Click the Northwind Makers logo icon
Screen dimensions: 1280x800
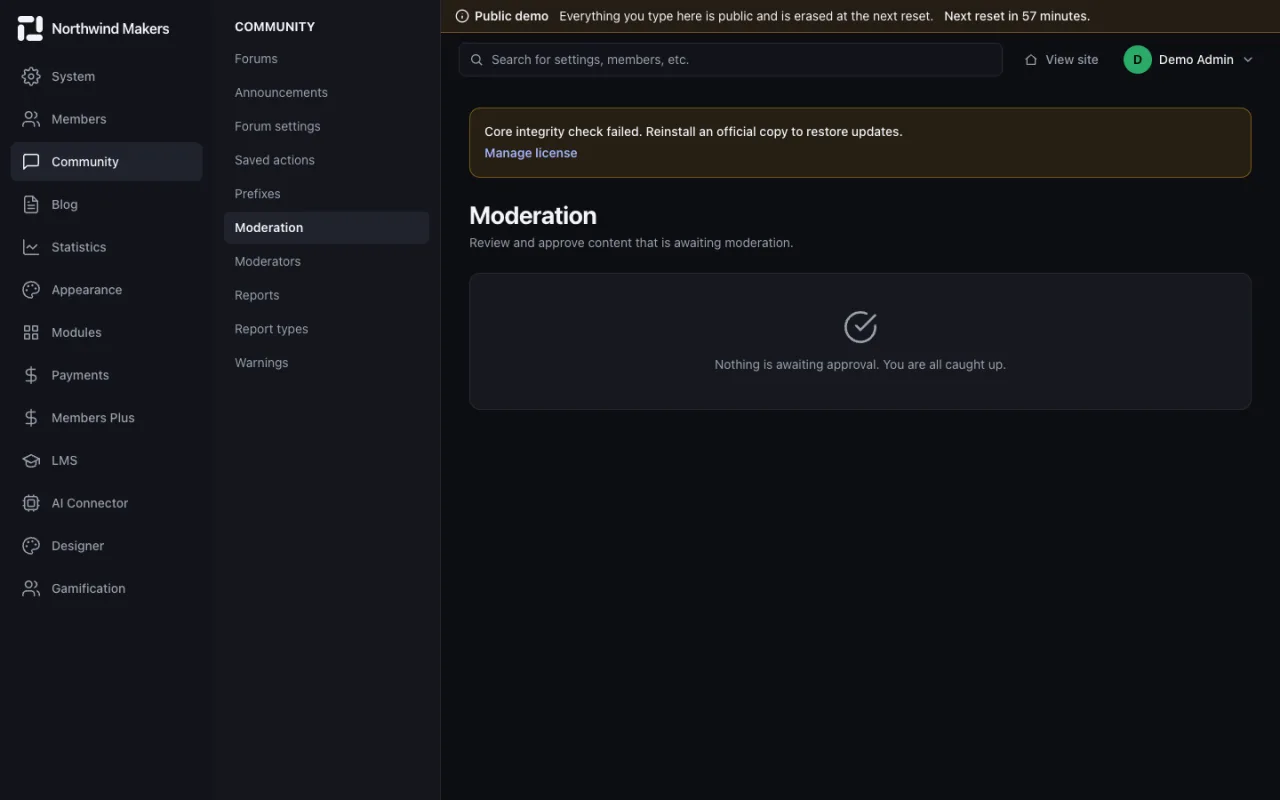pyautogui.click(x=30, y=28)
